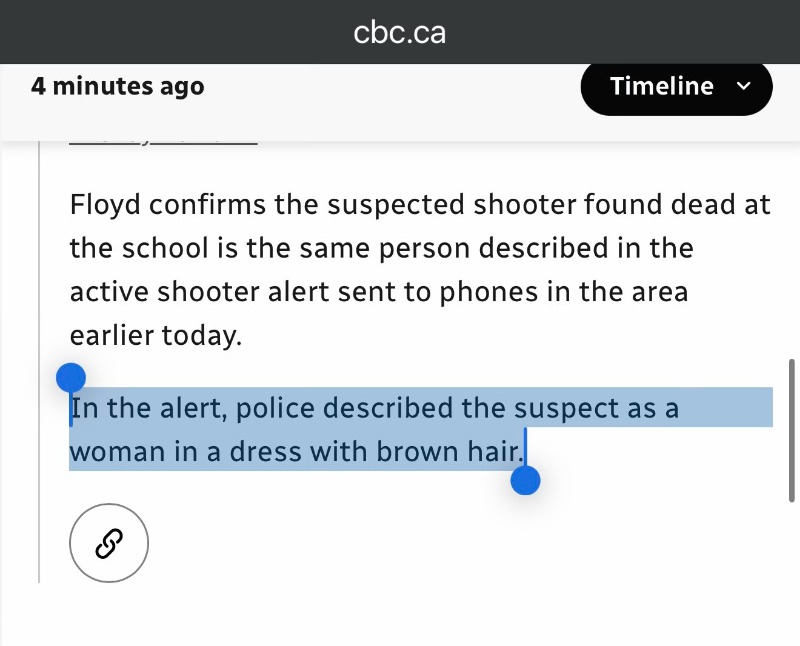
Task: Tap the lower text selection end handle
Action: point(525,481)
